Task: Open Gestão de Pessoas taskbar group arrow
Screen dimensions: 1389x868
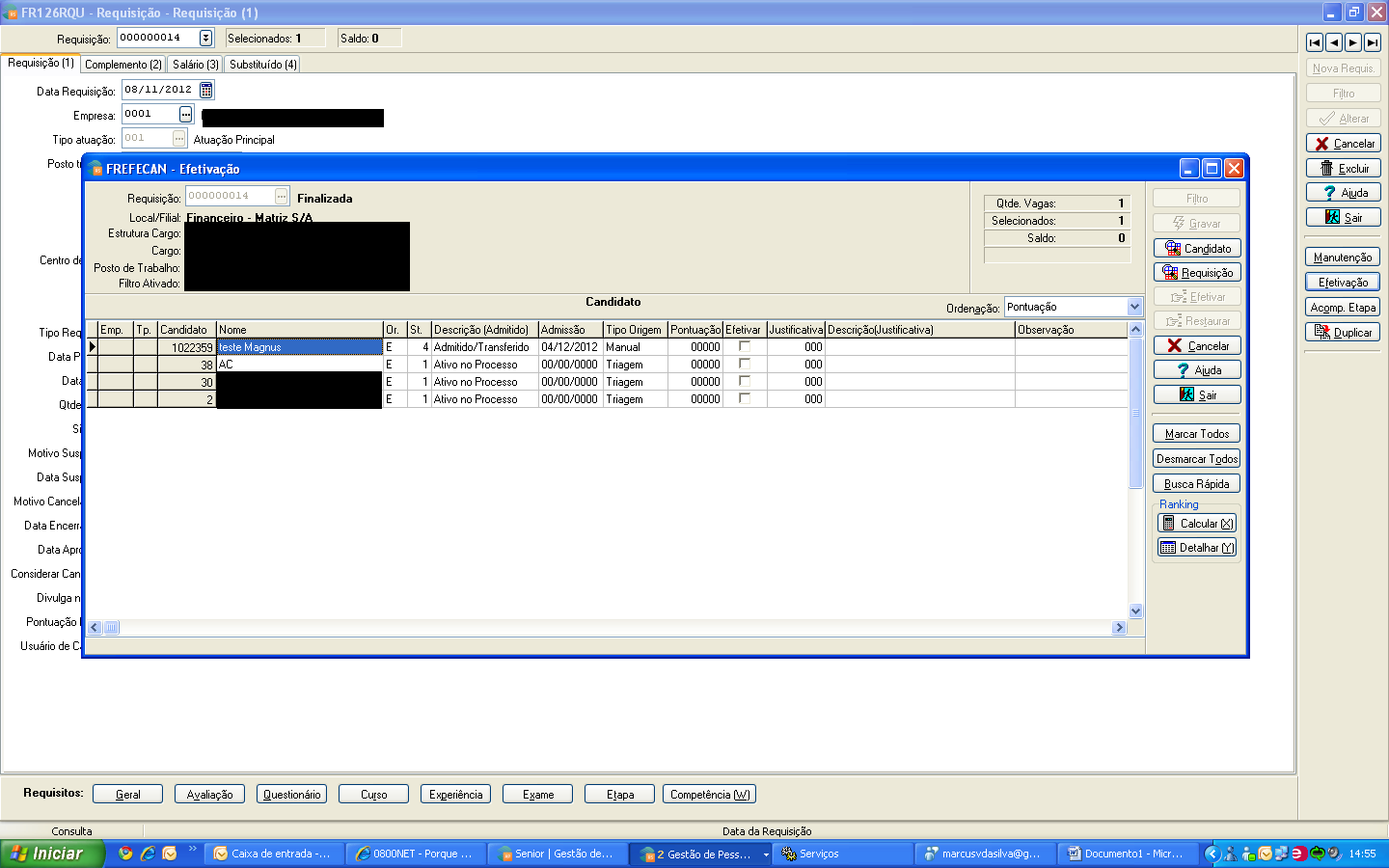Action: pyautogui.click(x=766, y=854)
